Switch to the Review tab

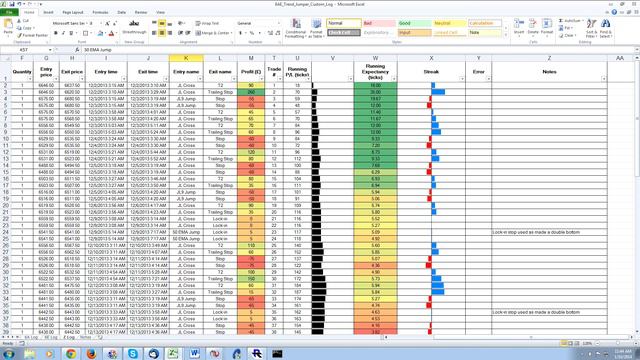141,12
